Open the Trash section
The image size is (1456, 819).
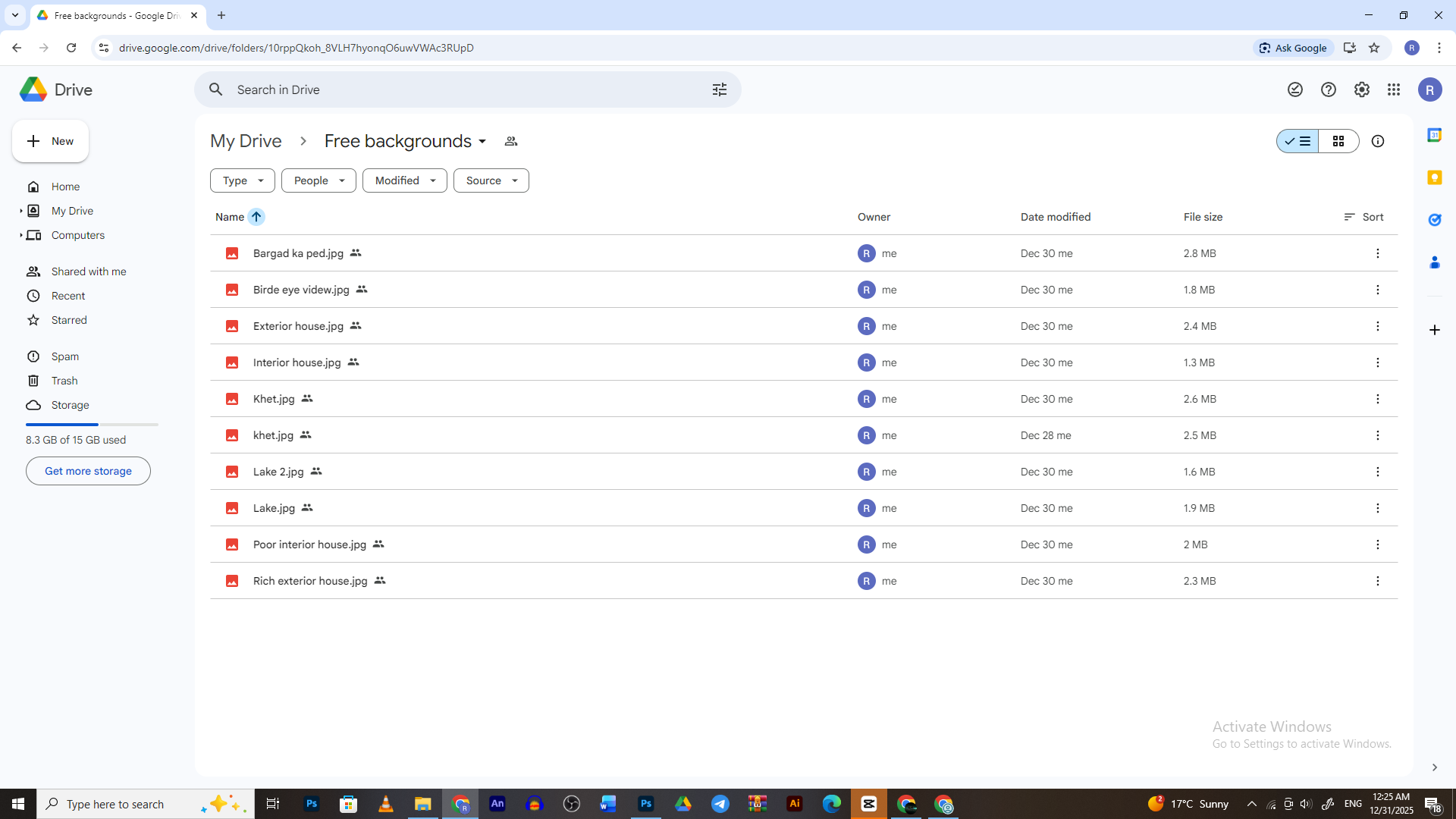(64, 381)
